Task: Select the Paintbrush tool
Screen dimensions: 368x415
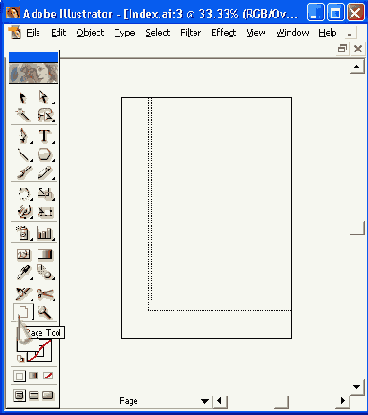Action: 23,173
